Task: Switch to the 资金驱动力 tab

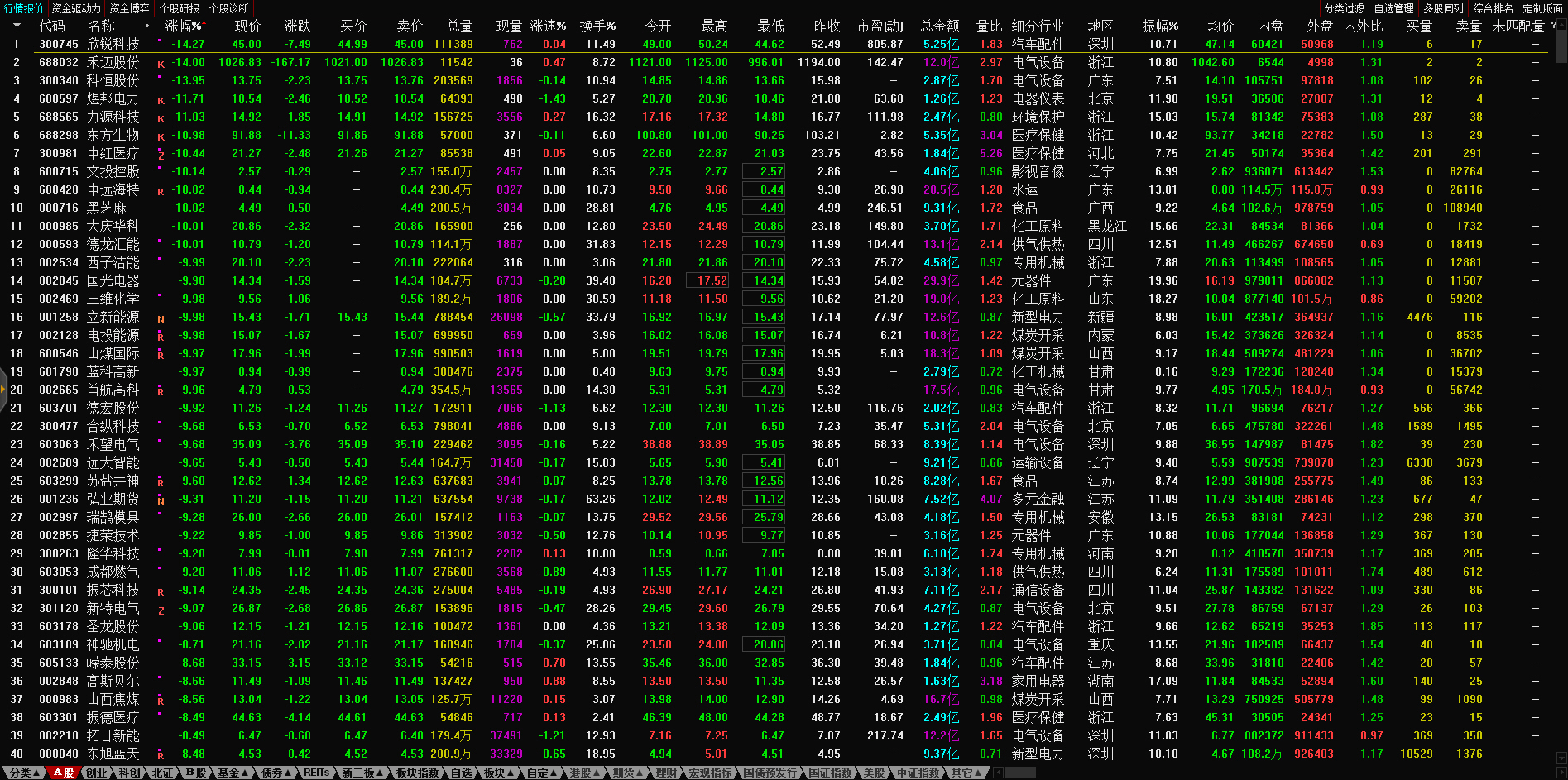Action: (x=75, y=8)
